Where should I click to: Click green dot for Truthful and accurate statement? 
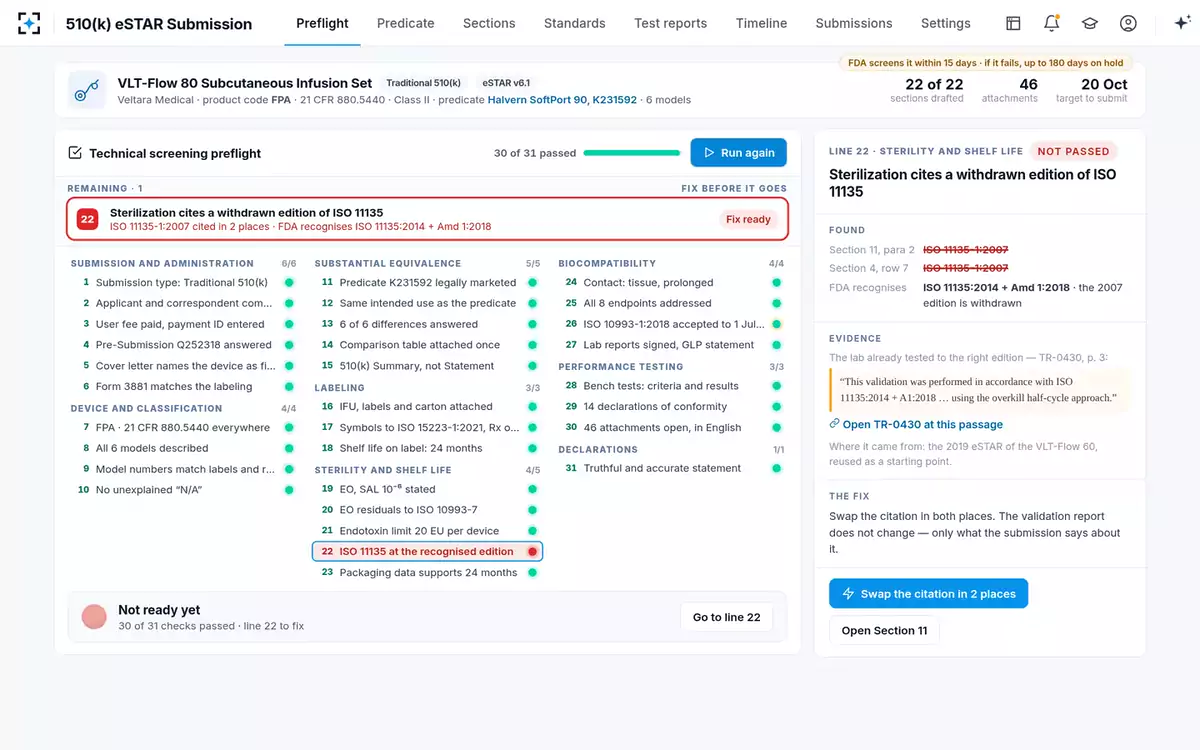pos(776,468)
